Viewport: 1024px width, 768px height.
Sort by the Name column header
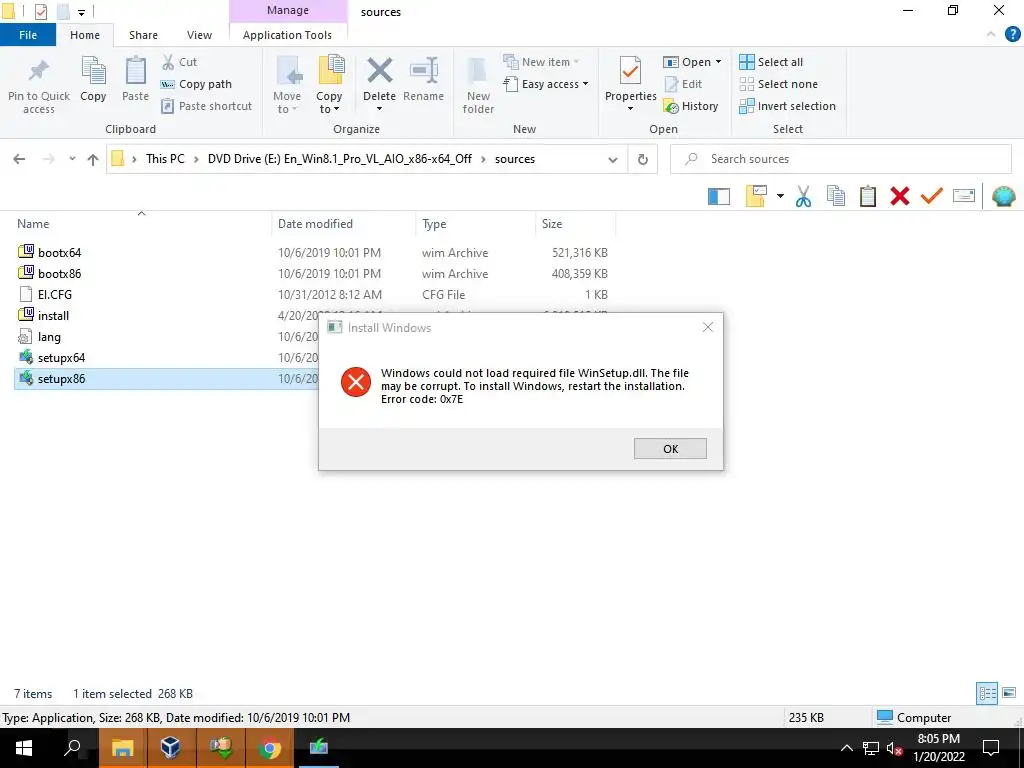coord(141,223)
